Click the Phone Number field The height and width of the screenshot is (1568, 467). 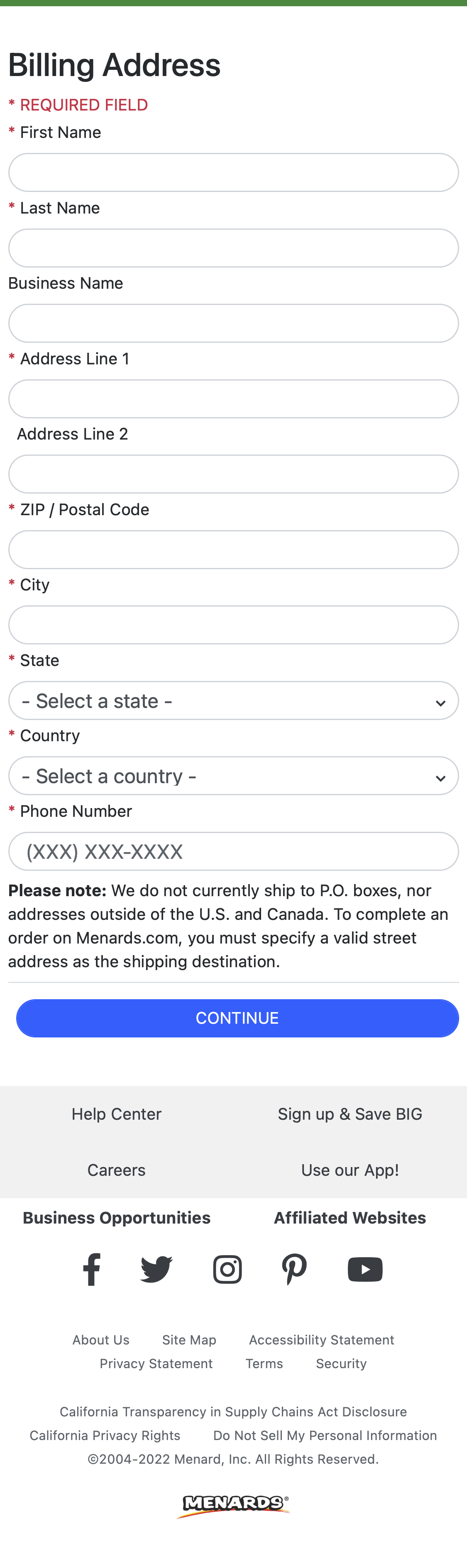[233, 851]
